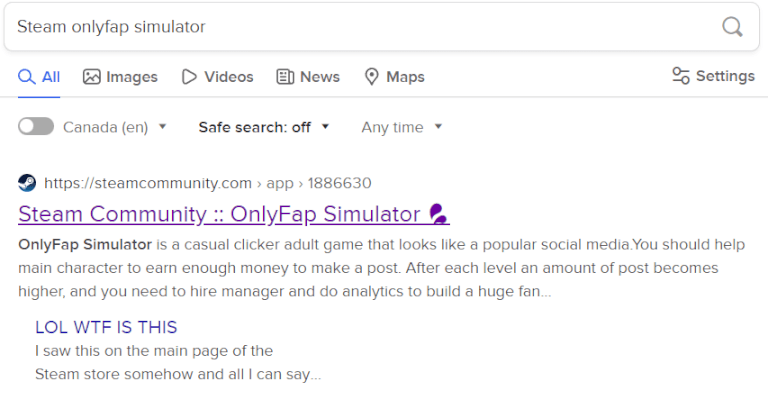The width and height of the screenshot is (768, 409).
Task: Click the Videos tab play icon
Action: click(x=189, y=77)
